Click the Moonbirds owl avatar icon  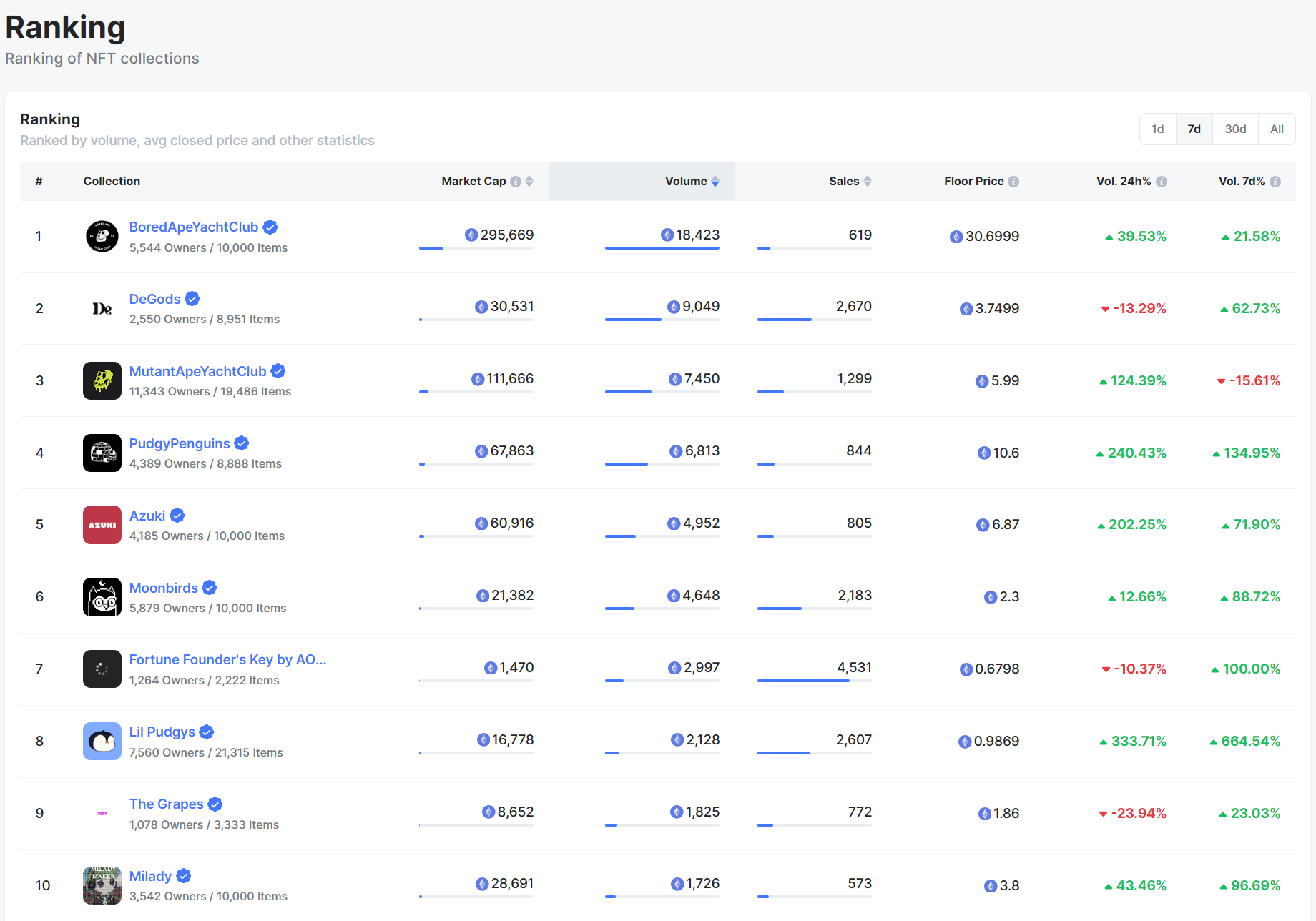102,597
